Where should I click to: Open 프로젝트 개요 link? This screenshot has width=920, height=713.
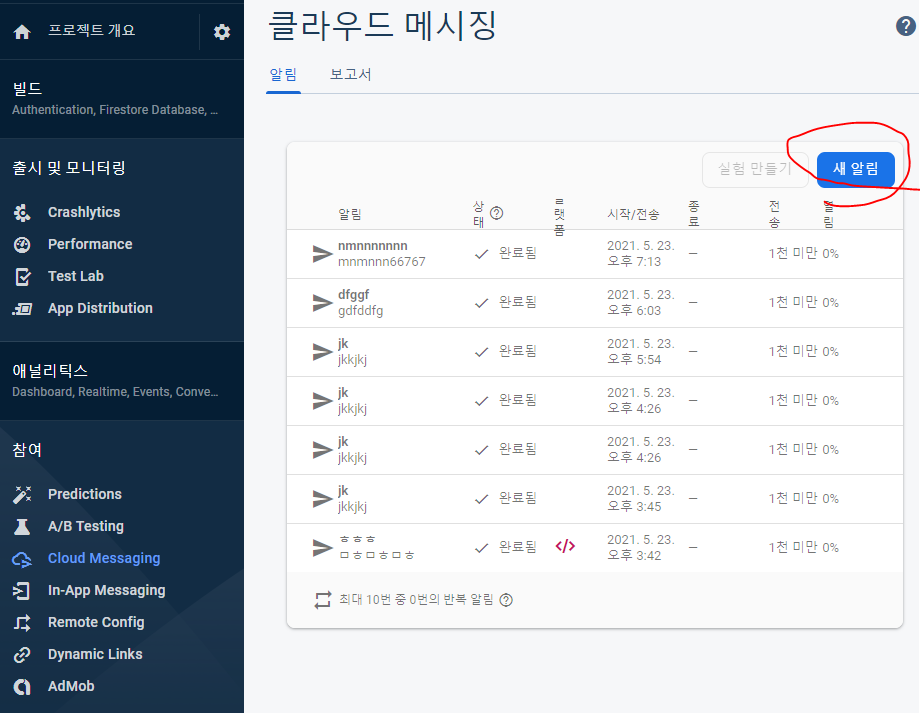[x=91, y=31]
